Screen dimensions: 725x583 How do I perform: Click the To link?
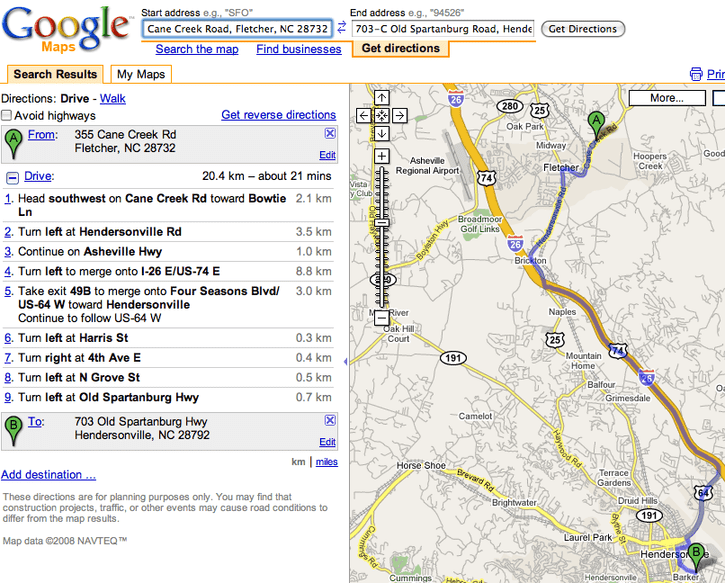tap(35, 422)
